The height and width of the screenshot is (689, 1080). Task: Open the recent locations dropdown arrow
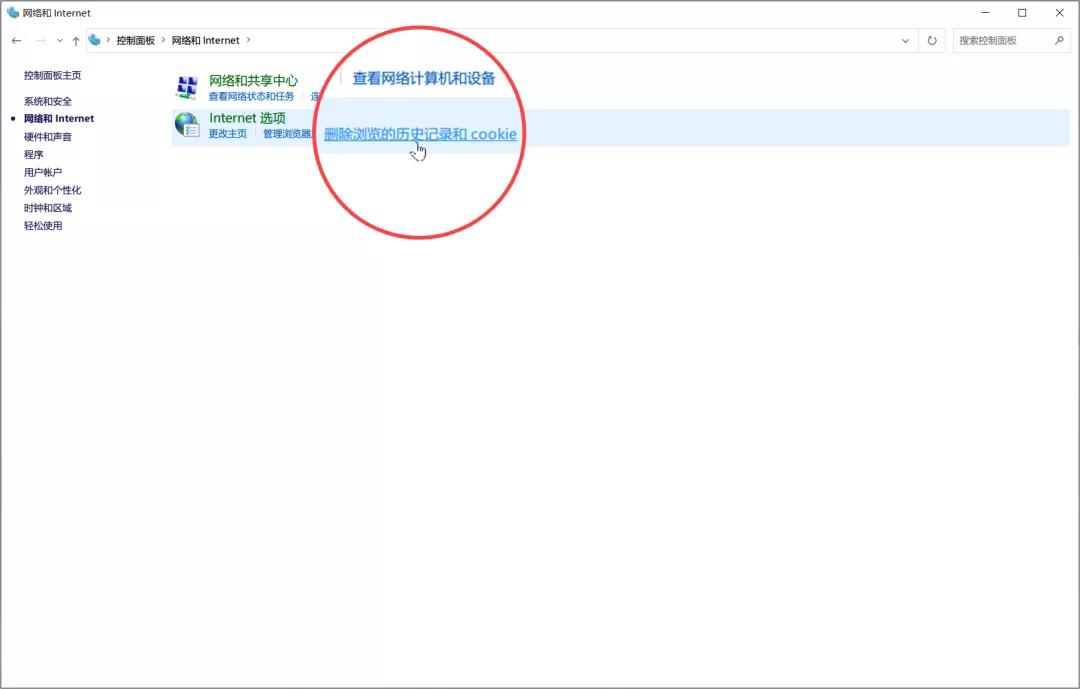(60, 41)
